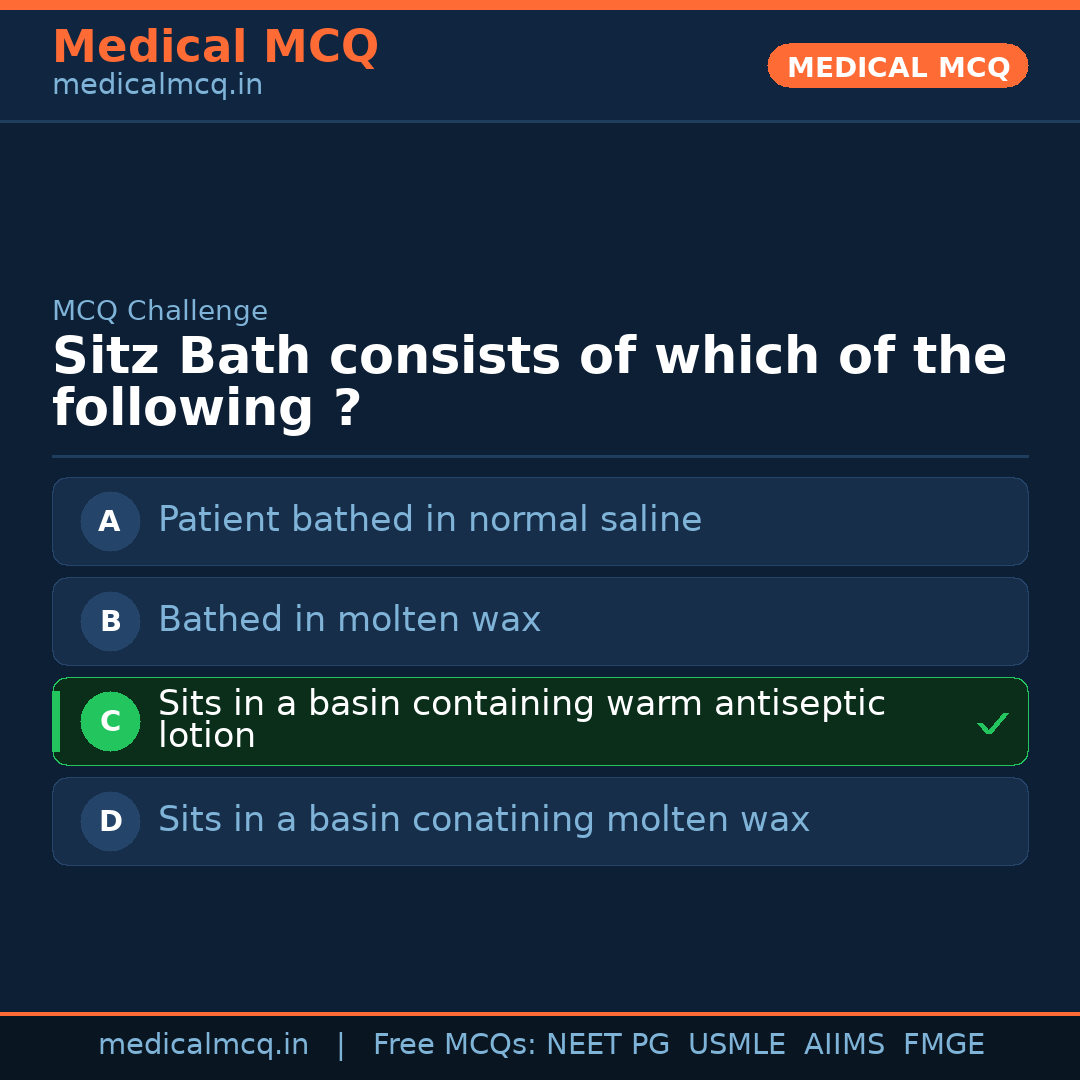This screenshot has height=1080, width=1080.
Task: Click the orange MEDICAL MCQ badge
Action: click(897, 66)
